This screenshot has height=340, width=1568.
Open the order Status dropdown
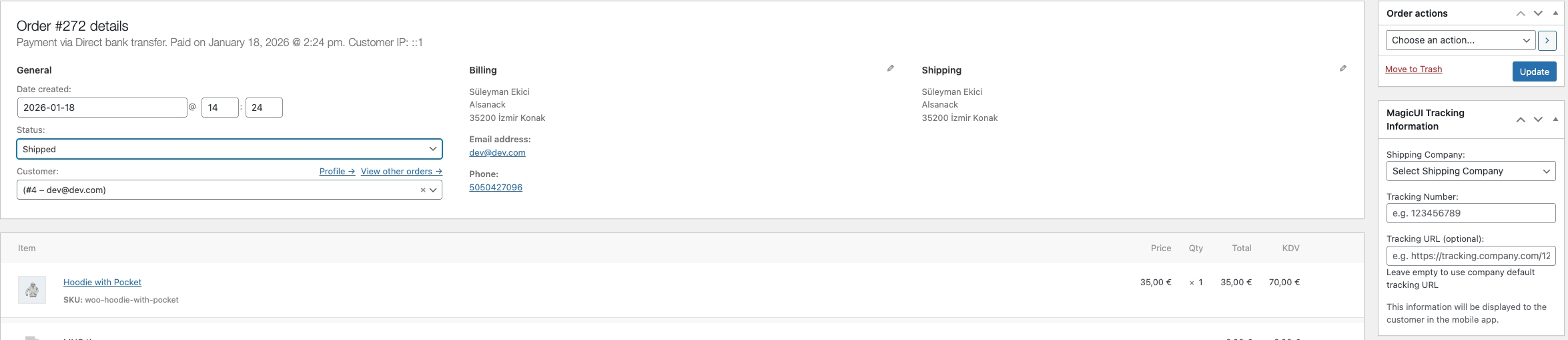coord(229,149)
